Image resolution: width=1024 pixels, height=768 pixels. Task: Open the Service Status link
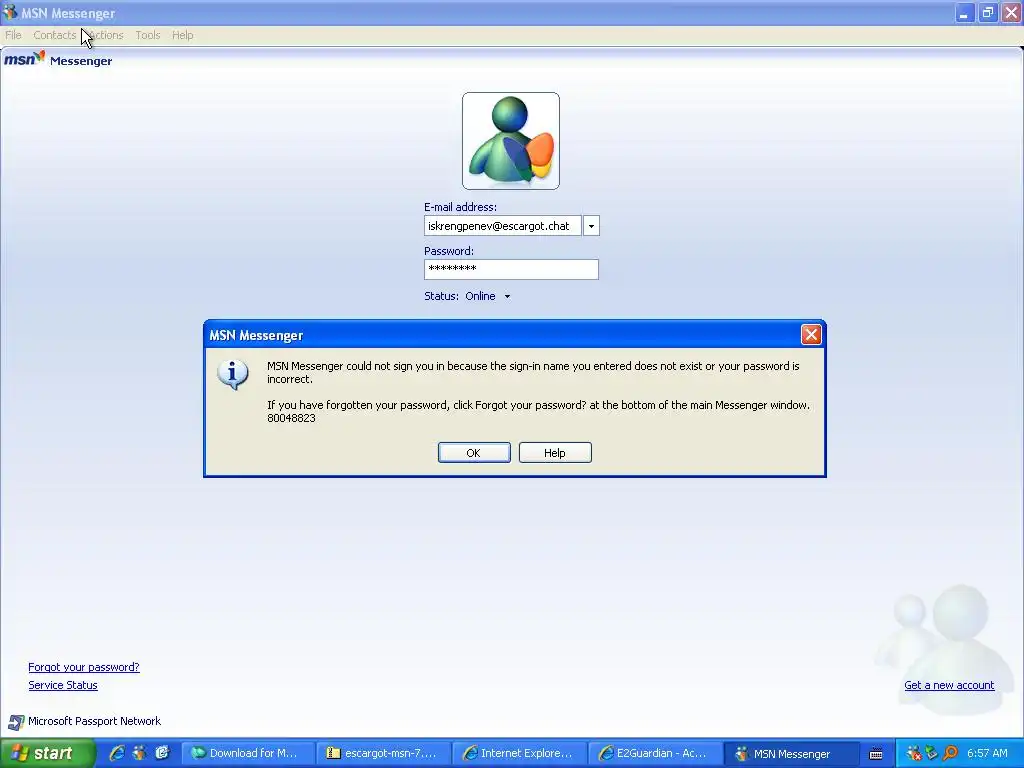pos(63,685)
